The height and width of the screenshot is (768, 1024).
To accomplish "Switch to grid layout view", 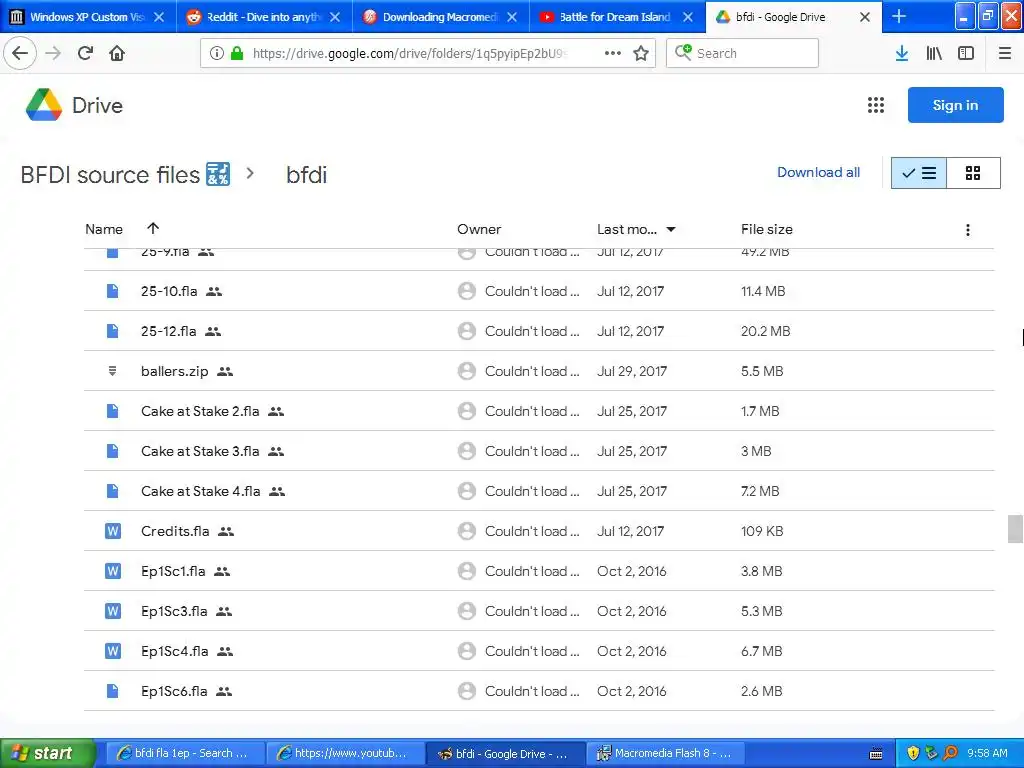I will pos(973,173).
